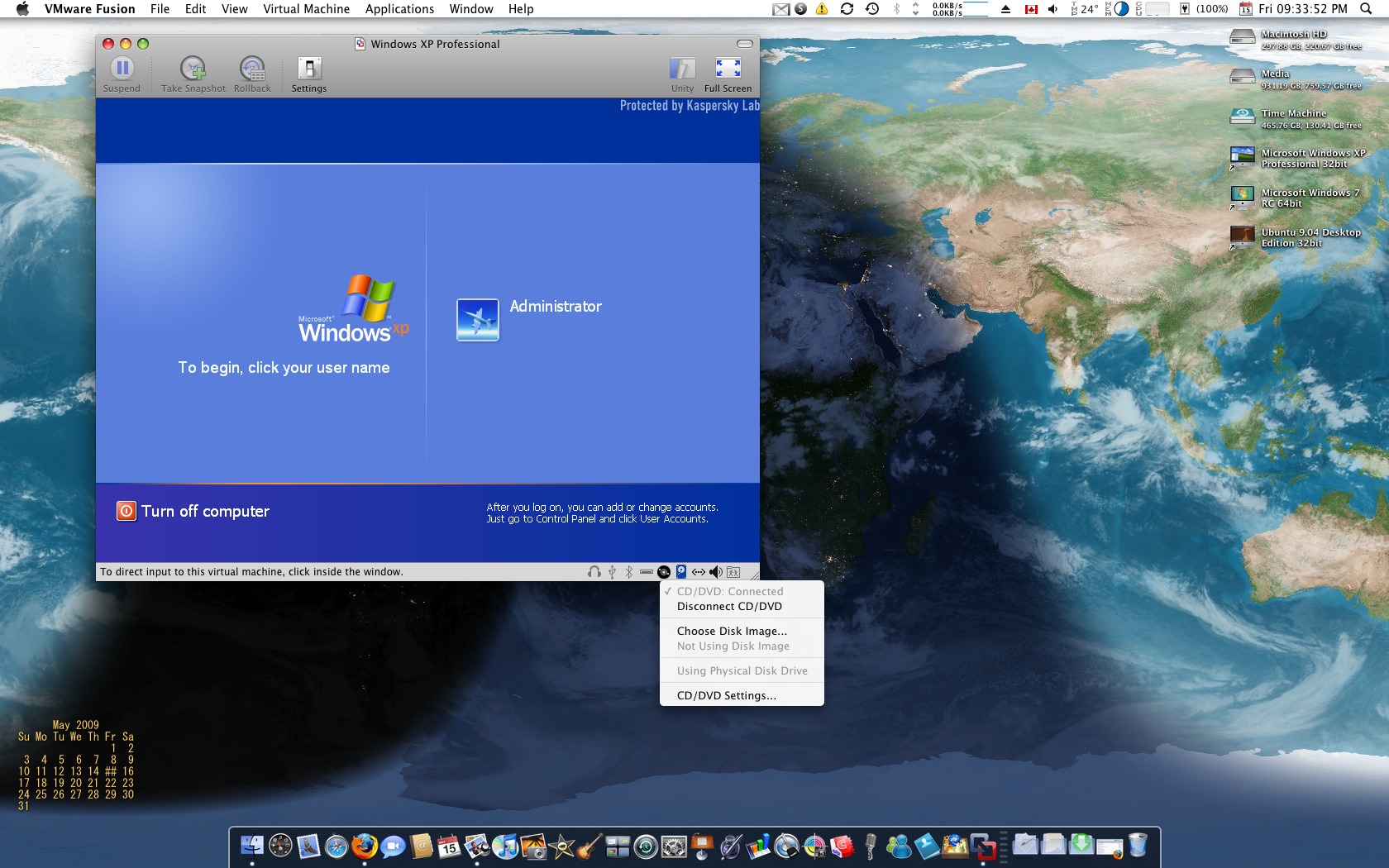Click the Time Machine icon in menu bar
This screenshot has width=1389, height=868.
pos(872,9)
